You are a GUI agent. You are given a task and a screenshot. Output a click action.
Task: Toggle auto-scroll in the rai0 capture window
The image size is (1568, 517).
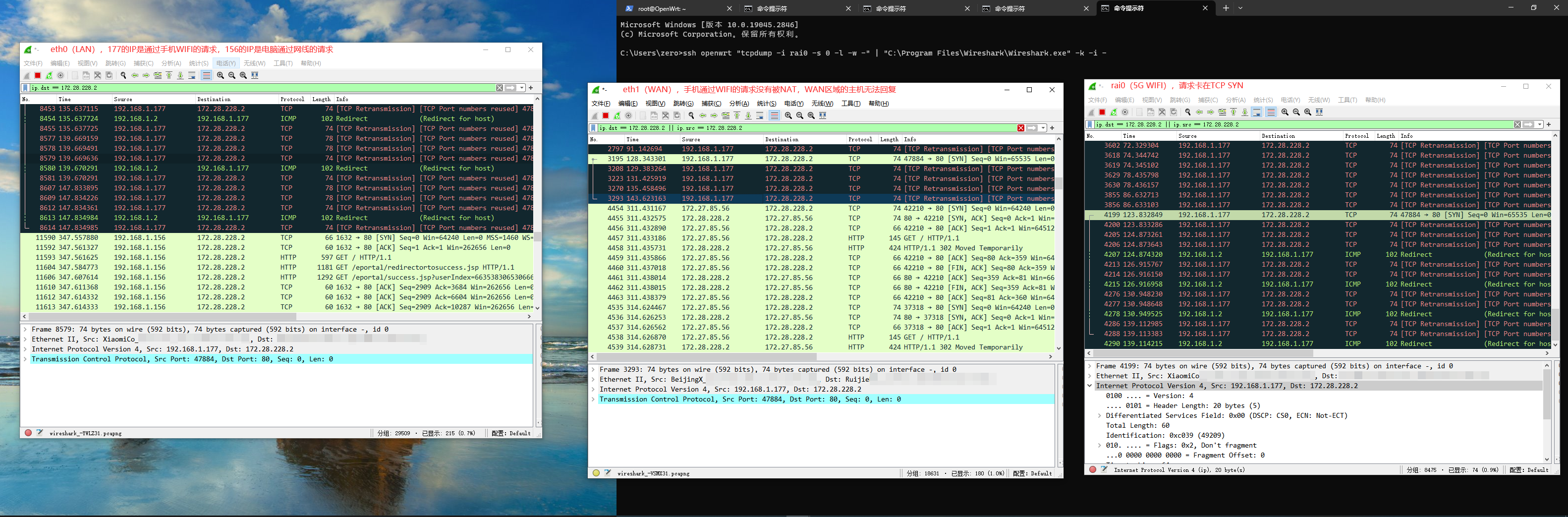pos(1257,112)
